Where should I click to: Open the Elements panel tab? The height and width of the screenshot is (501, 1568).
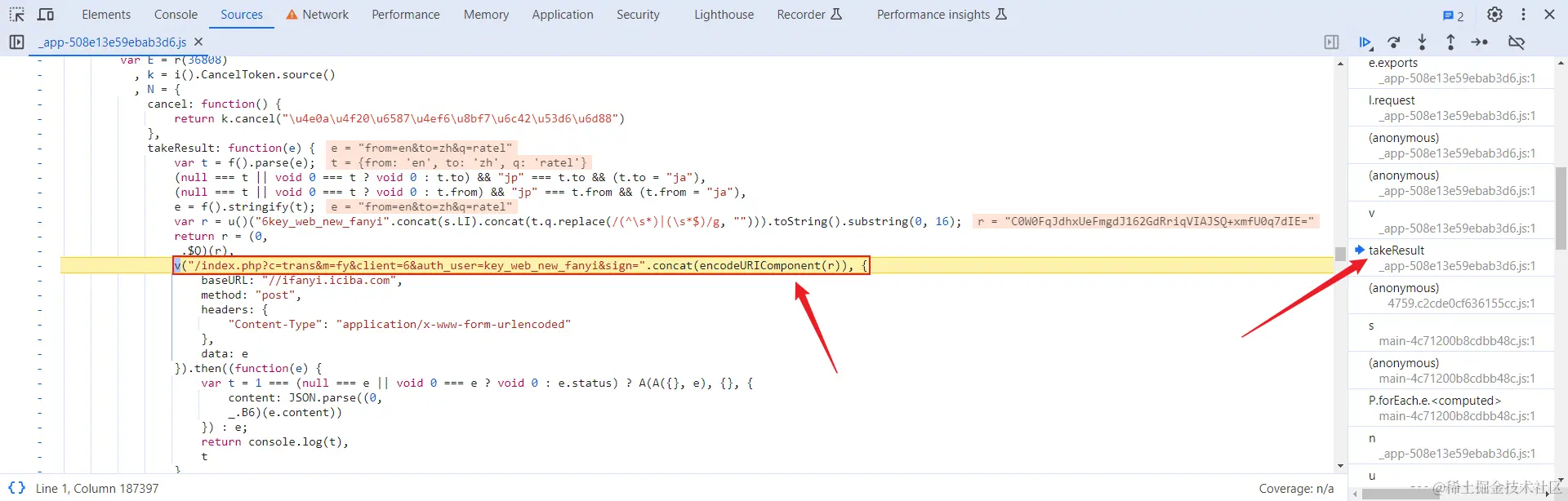106,15
